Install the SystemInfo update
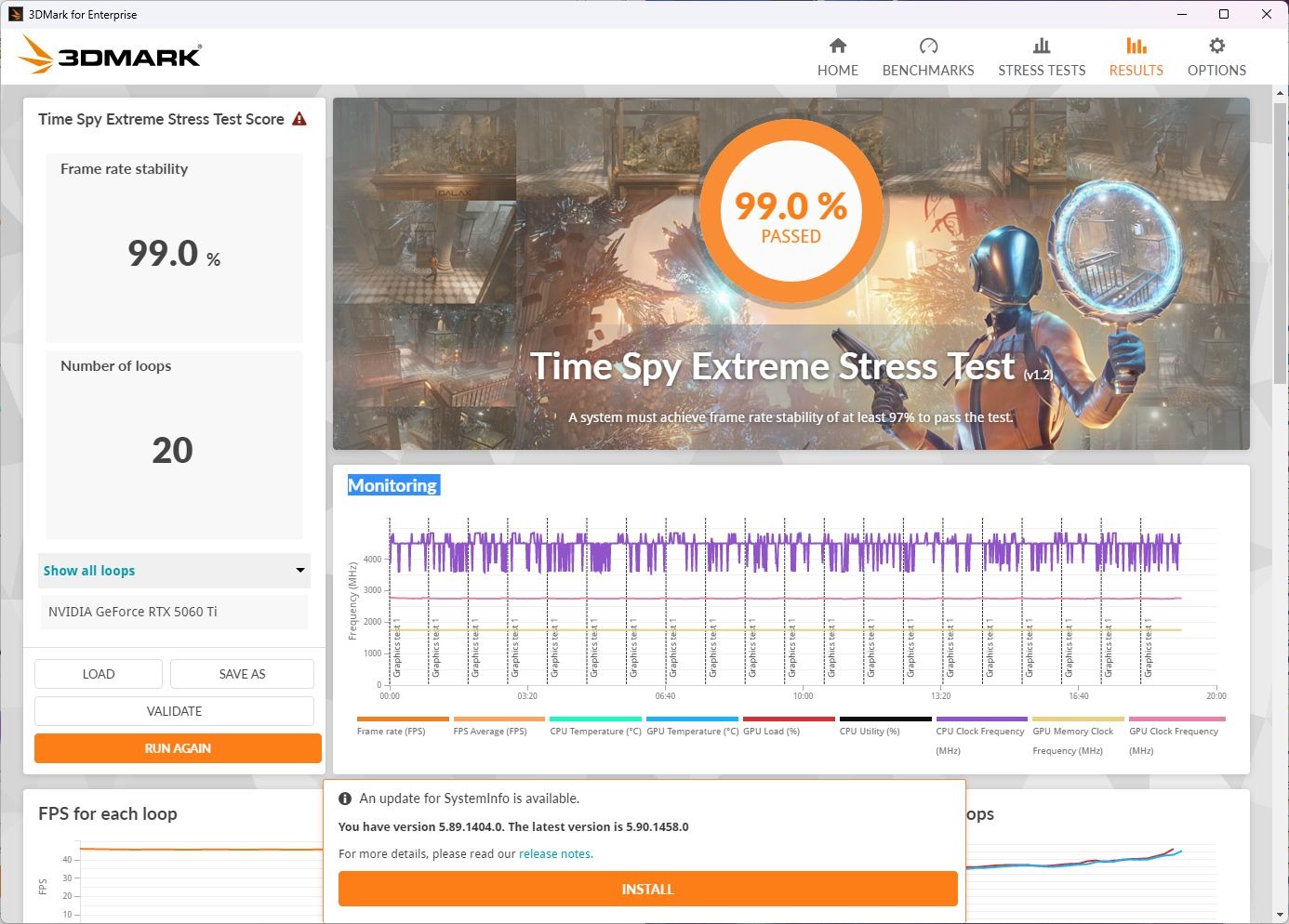The image size is (1289, 924). (x=647, y=889)
